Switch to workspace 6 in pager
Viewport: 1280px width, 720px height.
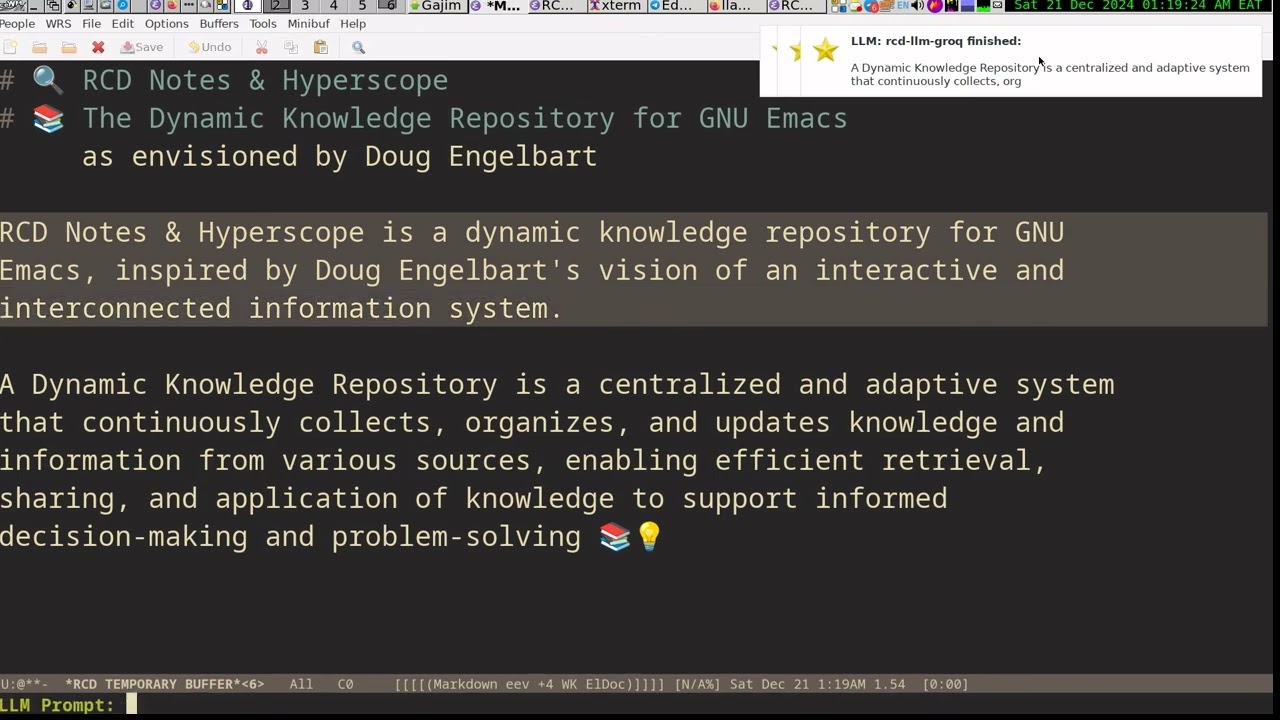[x=390, y=6]
